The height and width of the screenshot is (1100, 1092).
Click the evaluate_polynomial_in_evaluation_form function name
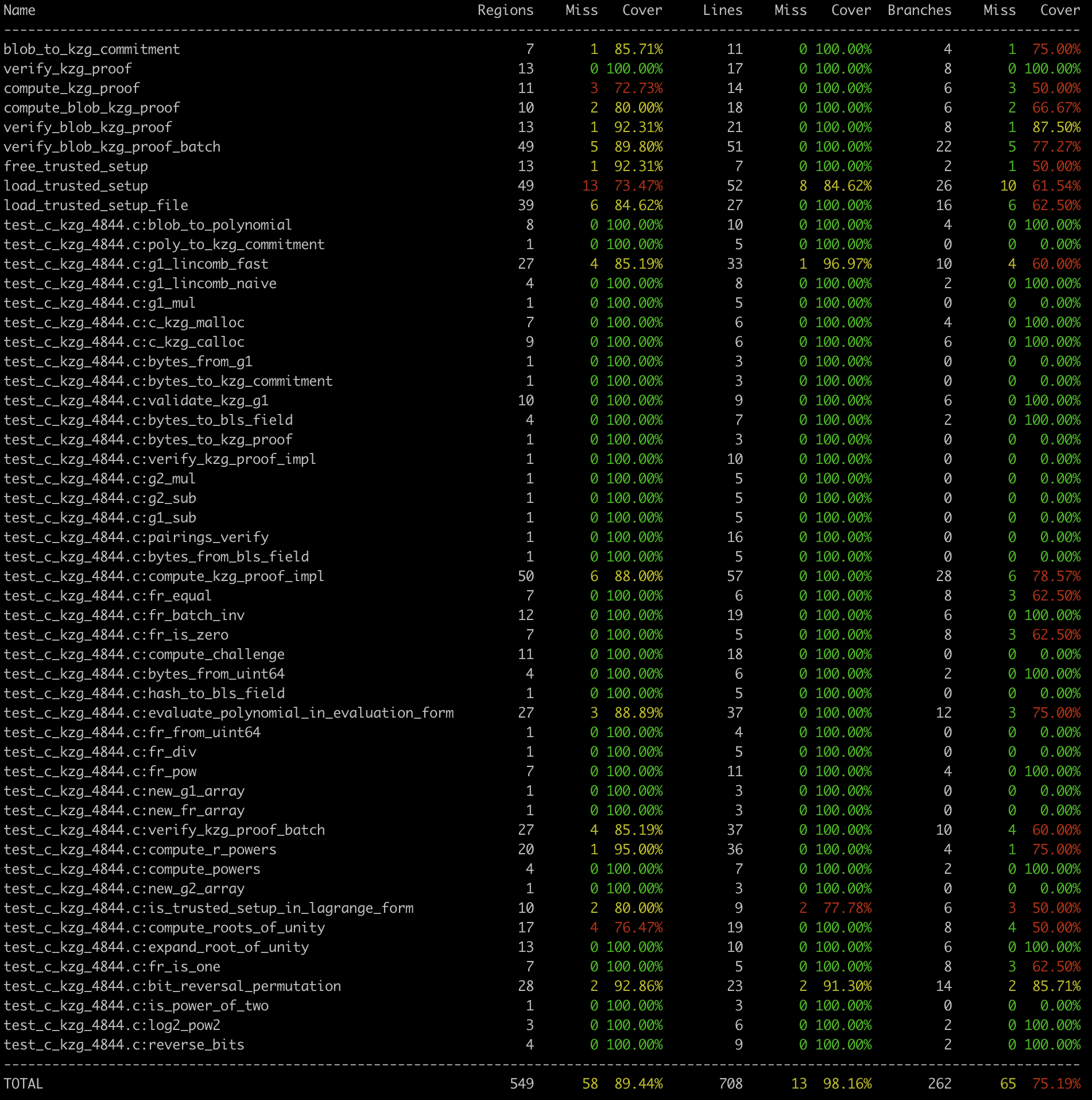point(229,713)
